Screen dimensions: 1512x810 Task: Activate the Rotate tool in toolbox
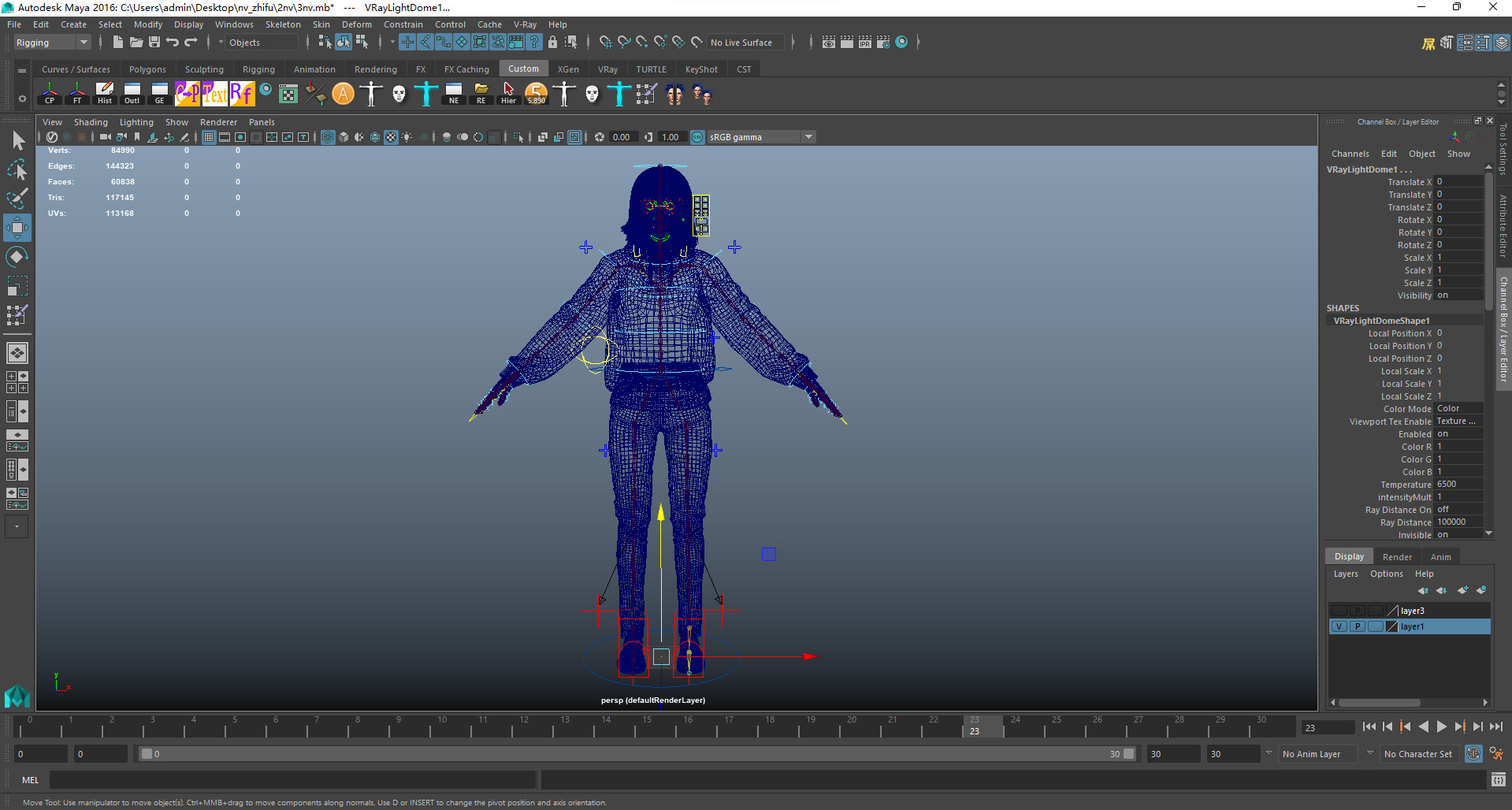pos(17,257)
